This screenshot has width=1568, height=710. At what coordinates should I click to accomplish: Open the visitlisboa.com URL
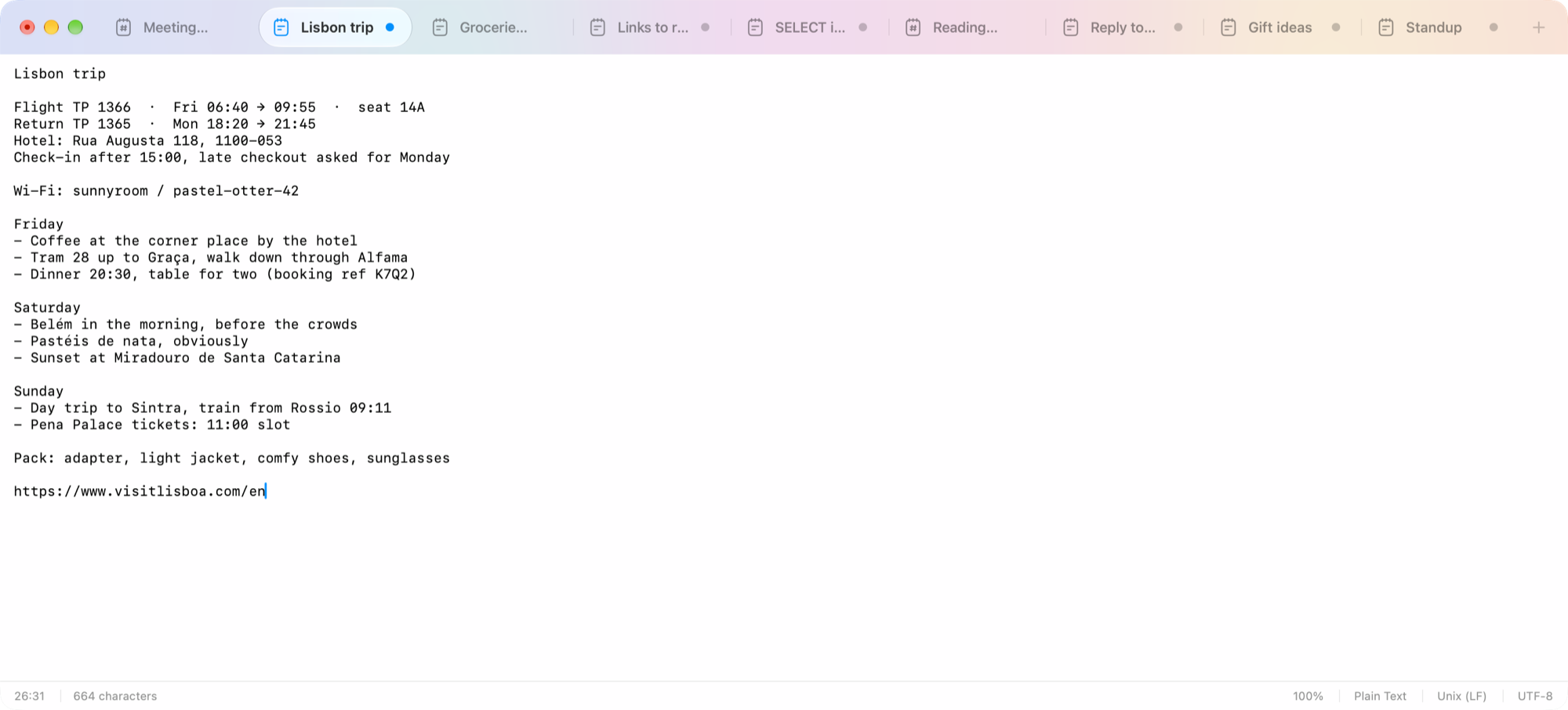(140, 491)
